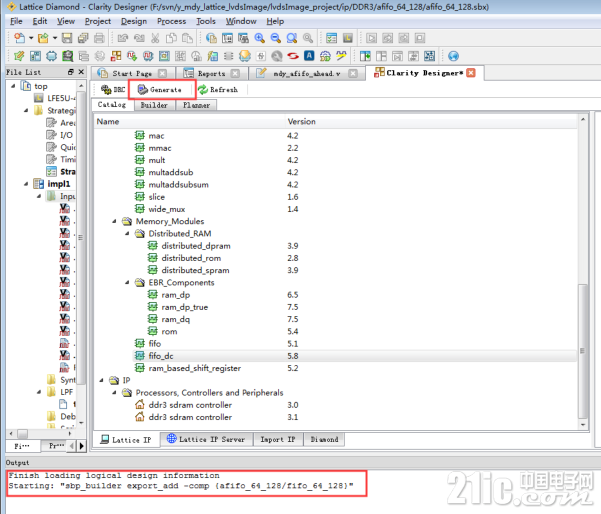Image resolution: width=601 pixels, height=514 pixels.
Task: Select the fifo_dc module row
Action: (355, 356)
